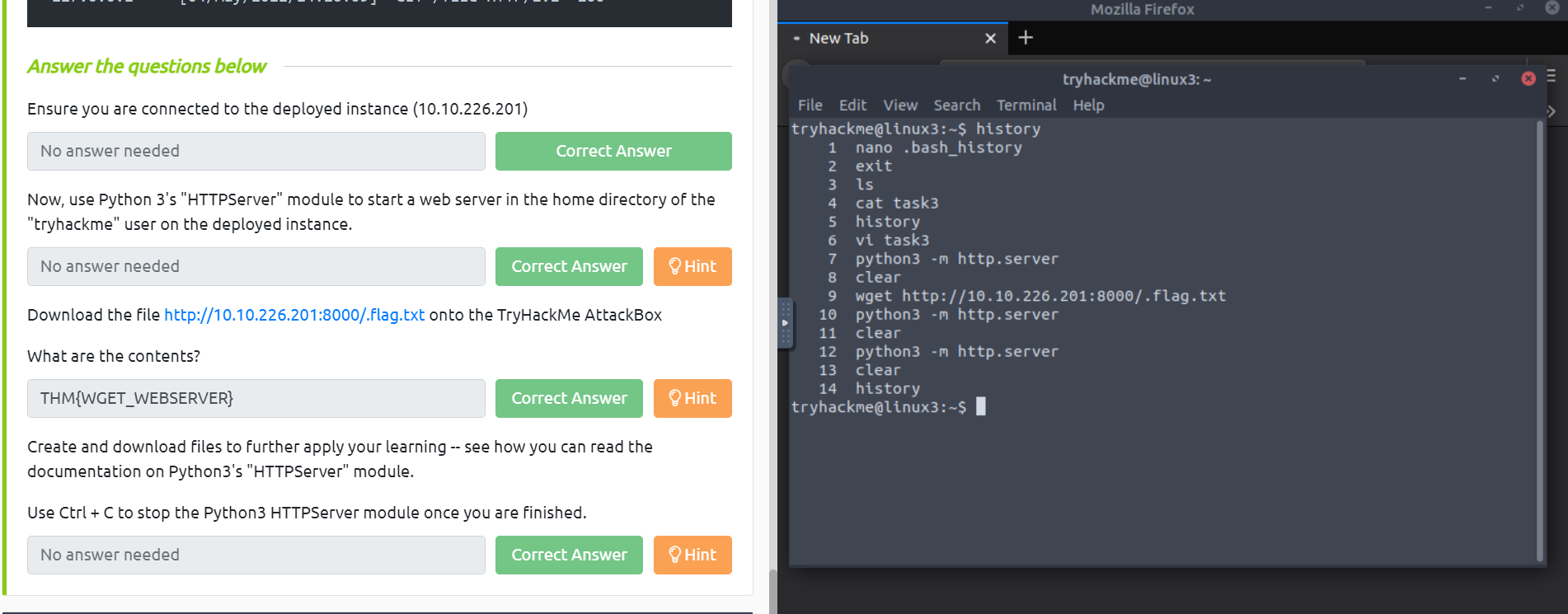This screenshot has height=614, width=1568.
Task: Click the web page vertical scrollbar
Action: coord(772,590)
